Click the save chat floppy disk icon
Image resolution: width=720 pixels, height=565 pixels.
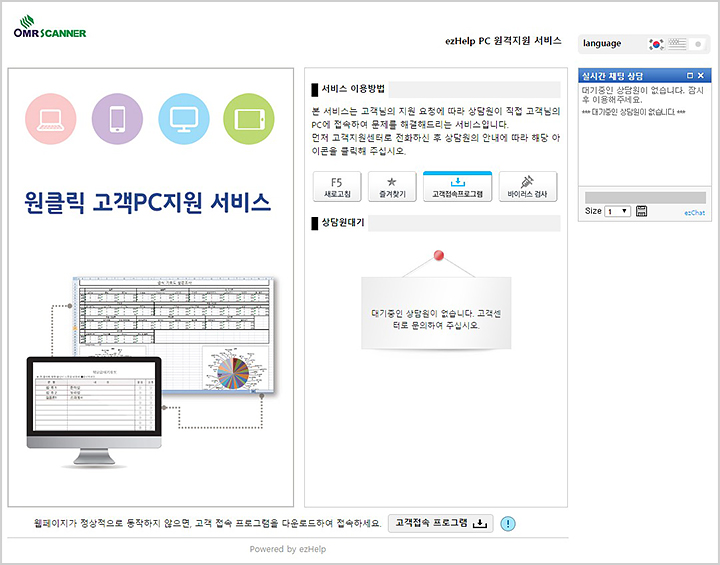(641, 211)
